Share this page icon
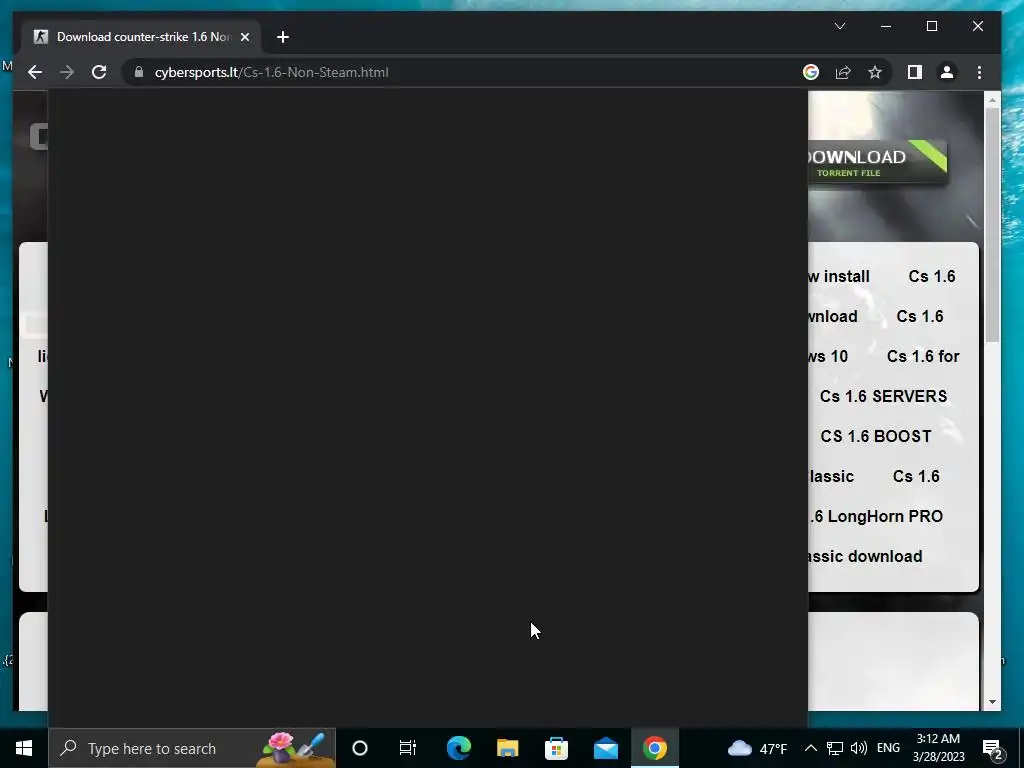The width and height of the screenshot is (1024, 768). coord(843,72)
